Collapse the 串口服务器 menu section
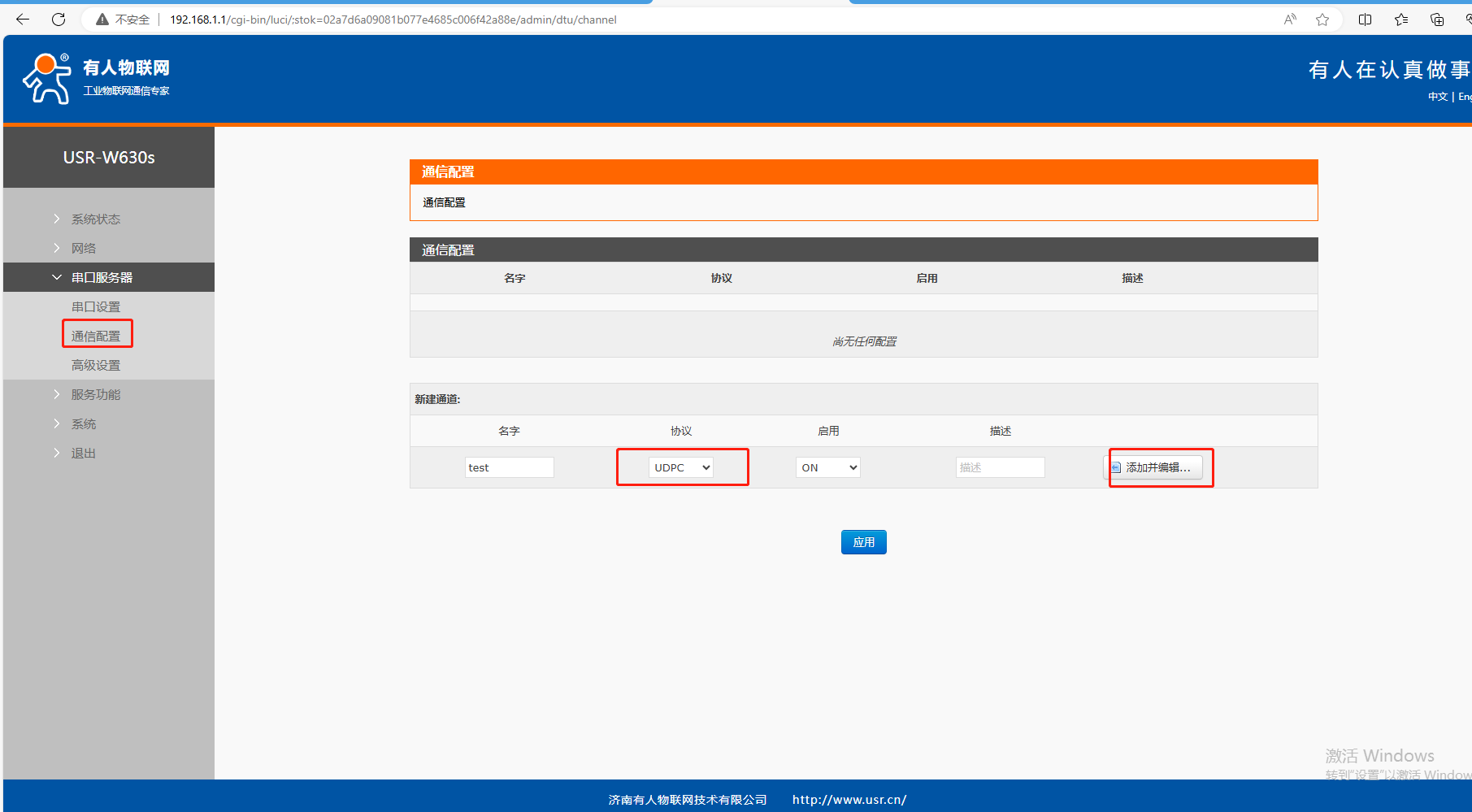This screenshot has height=812, width=1472. [102, 277]
